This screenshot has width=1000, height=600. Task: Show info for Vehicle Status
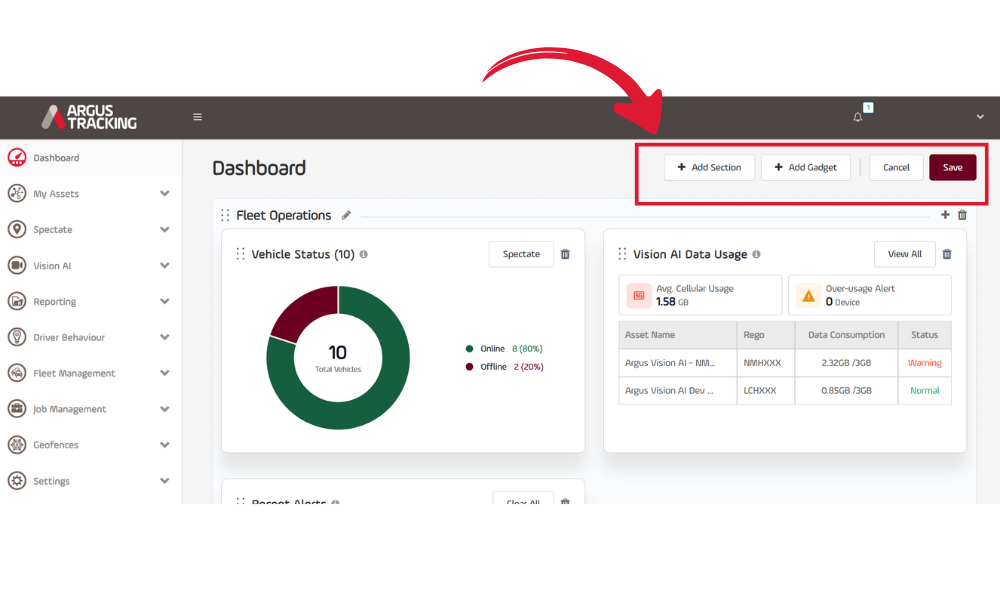[364, 254]
